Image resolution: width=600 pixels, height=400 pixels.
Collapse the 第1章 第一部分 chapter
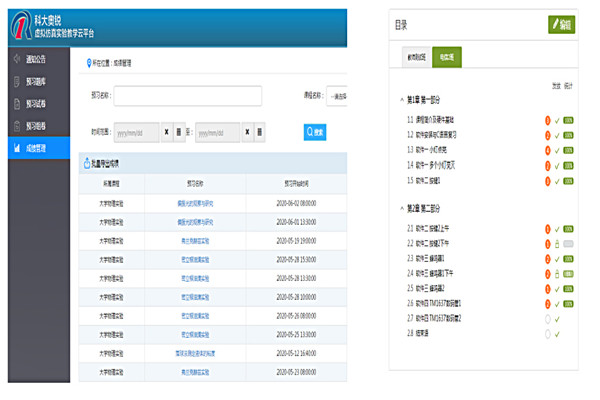click(402, 100)
